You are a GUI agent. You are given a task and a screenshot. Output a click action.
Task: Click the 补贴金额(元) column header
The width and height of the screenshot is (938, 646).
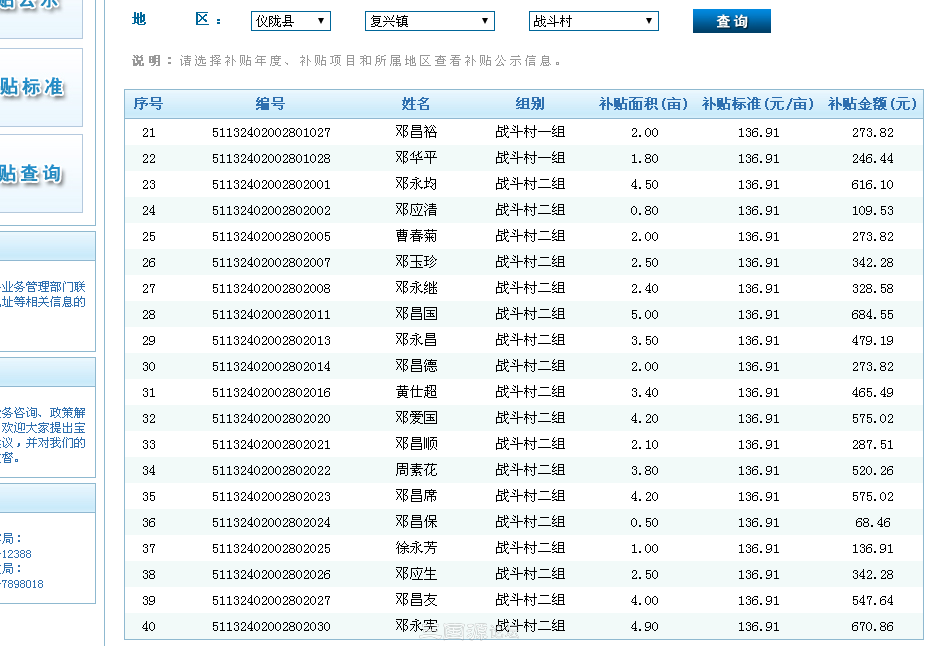(x=872, y=104)
